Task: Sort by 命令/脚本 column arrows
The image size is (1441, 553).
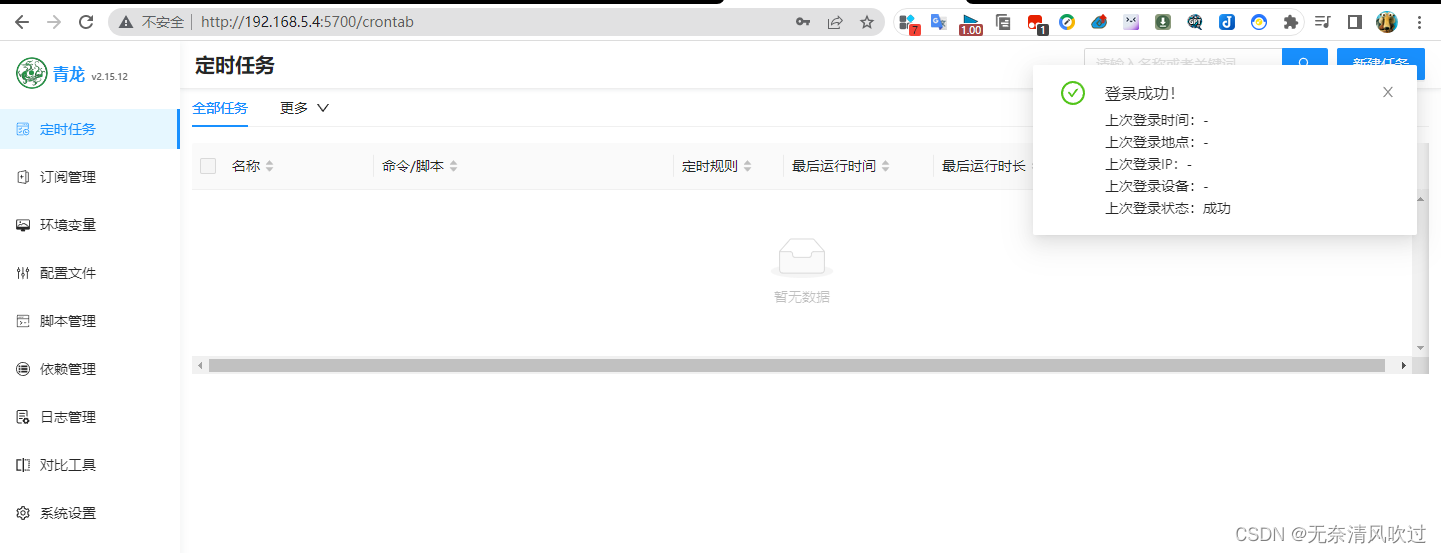Action: [x=453, y=166]
